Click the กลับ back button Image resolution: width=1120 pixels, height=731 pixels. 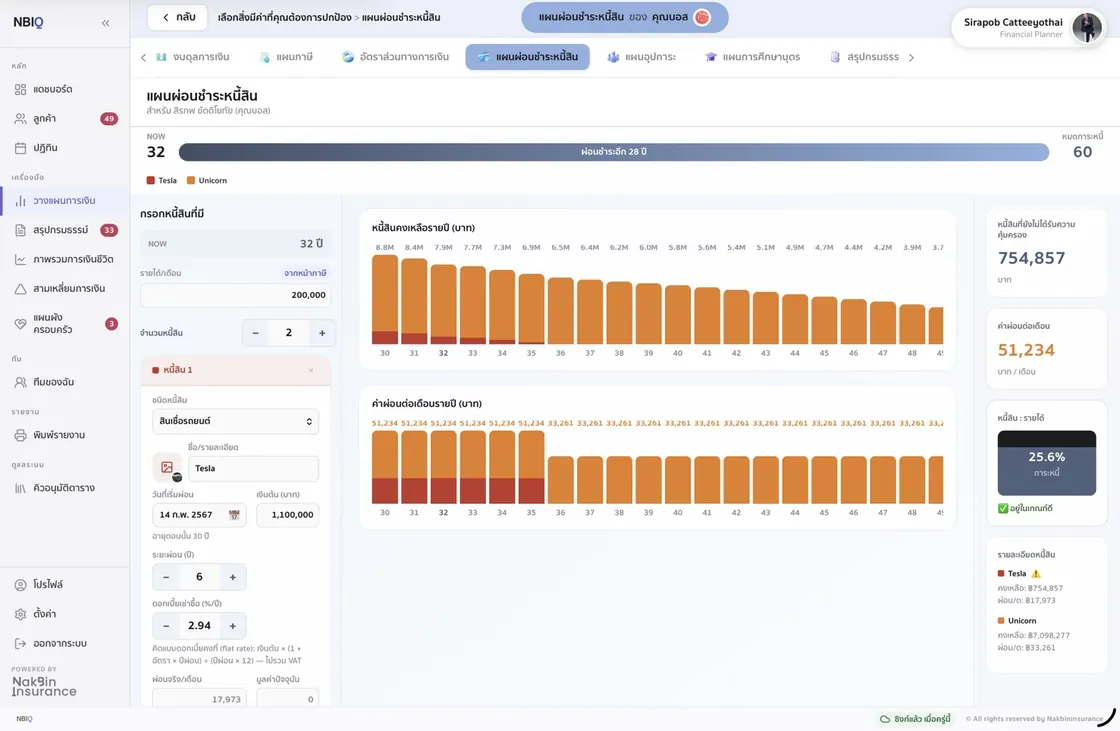(x=177, y=17)
